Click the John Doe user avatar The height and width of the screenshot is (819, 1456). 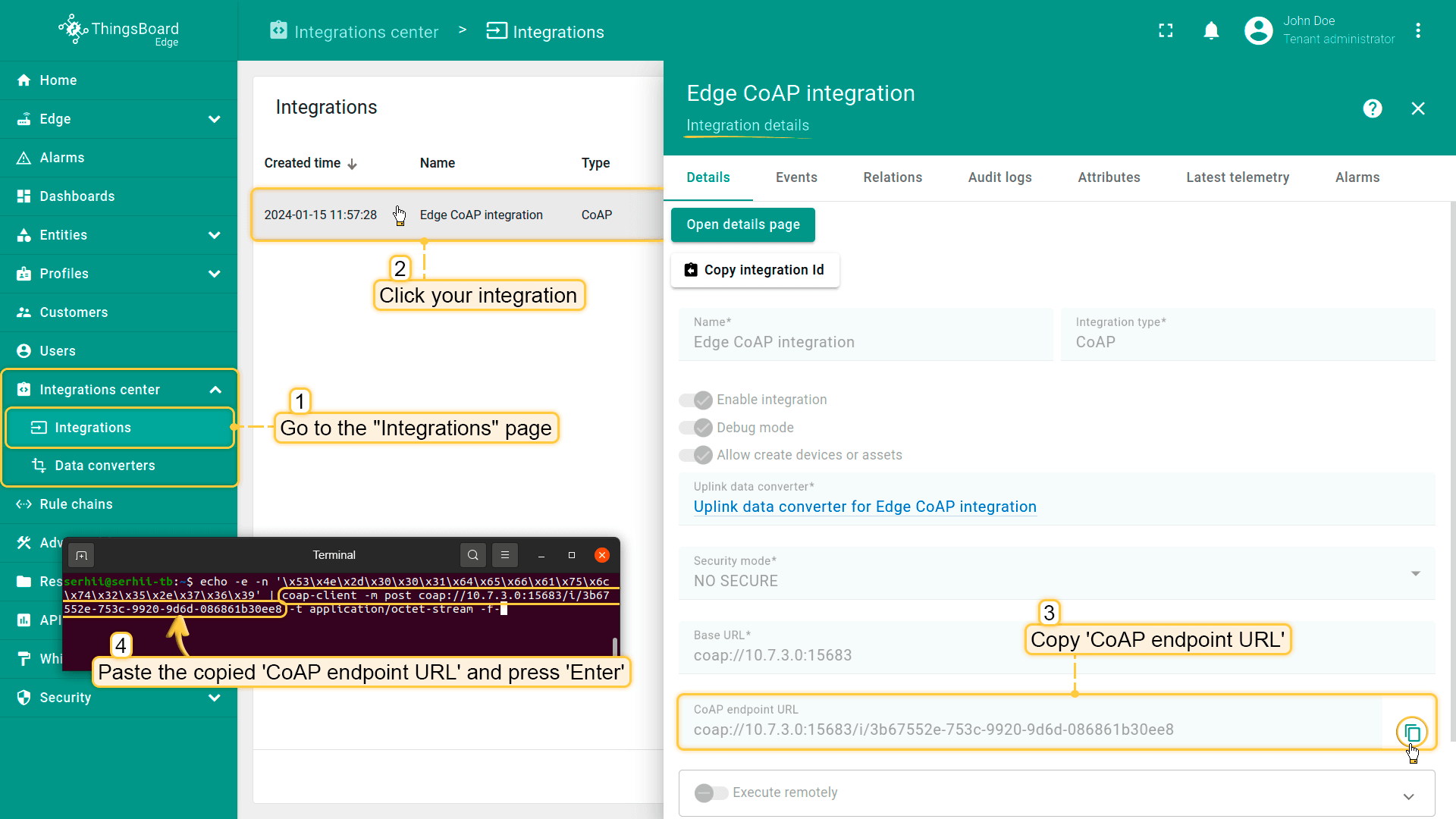pos(1258,30)
